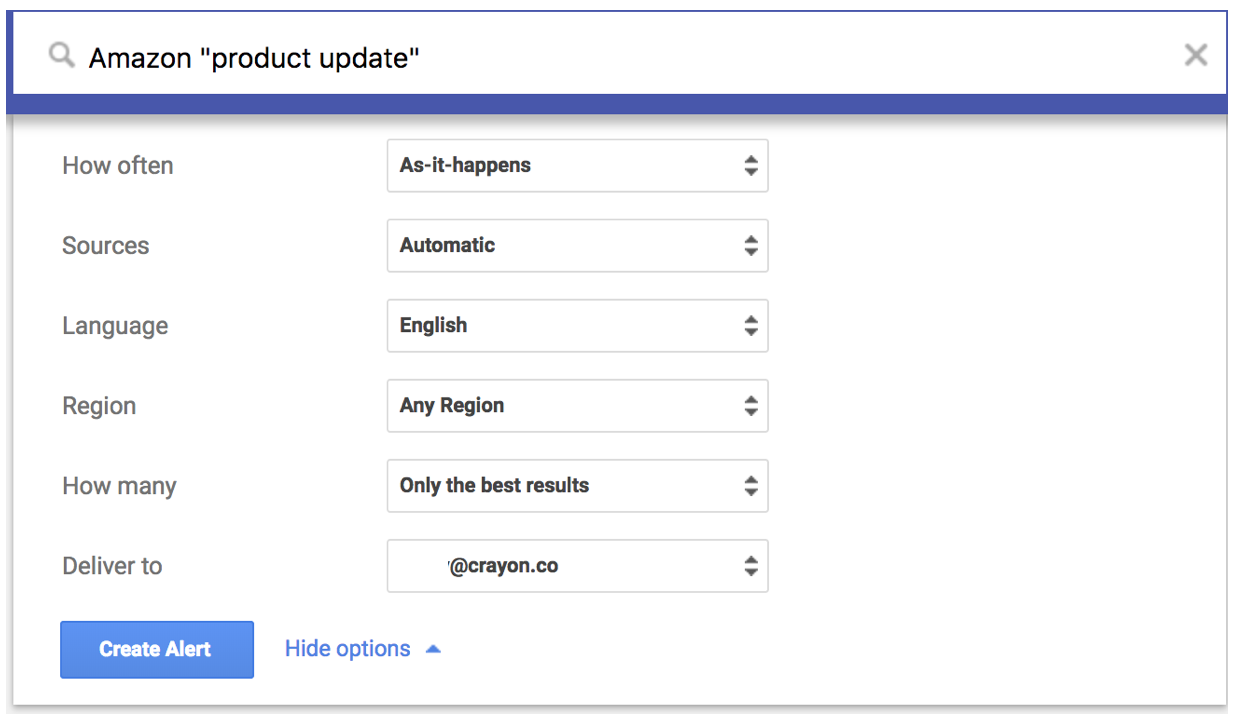
Task: Click the Hide options link
Action: (x=347, y=649)
